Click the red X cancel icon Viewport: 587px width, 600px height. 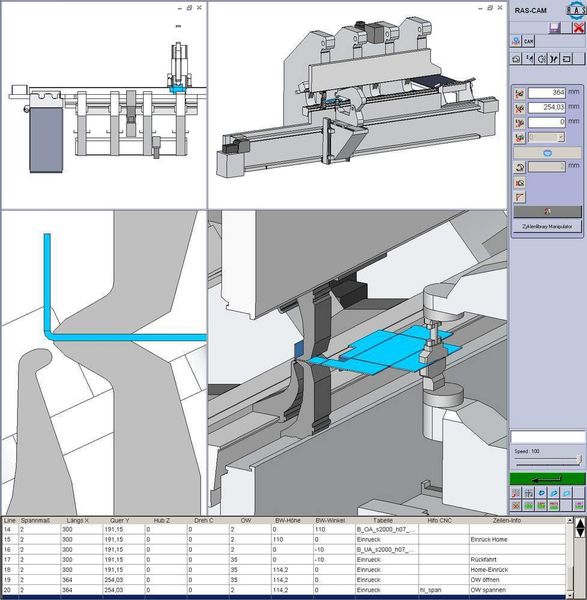[x=578, y=28]
